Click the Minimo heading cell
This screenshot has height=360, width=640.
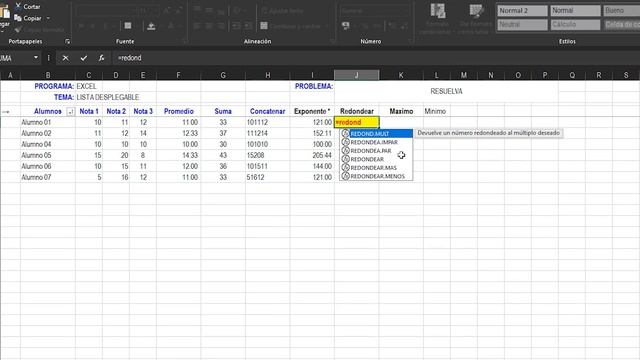[x=436, y=111]
